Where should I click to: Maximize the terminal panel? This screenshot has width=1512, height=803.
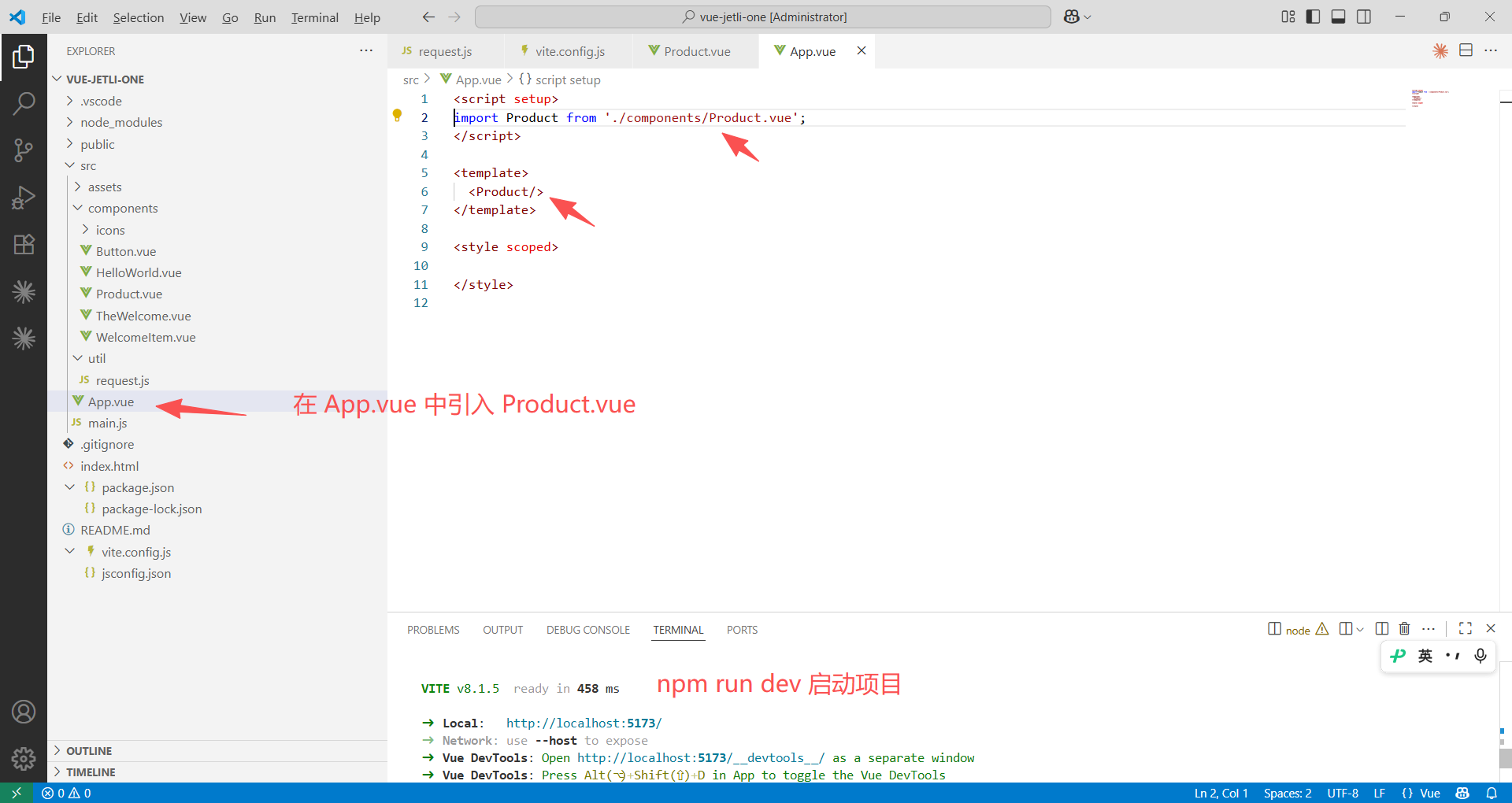(x=1466, y=628)
